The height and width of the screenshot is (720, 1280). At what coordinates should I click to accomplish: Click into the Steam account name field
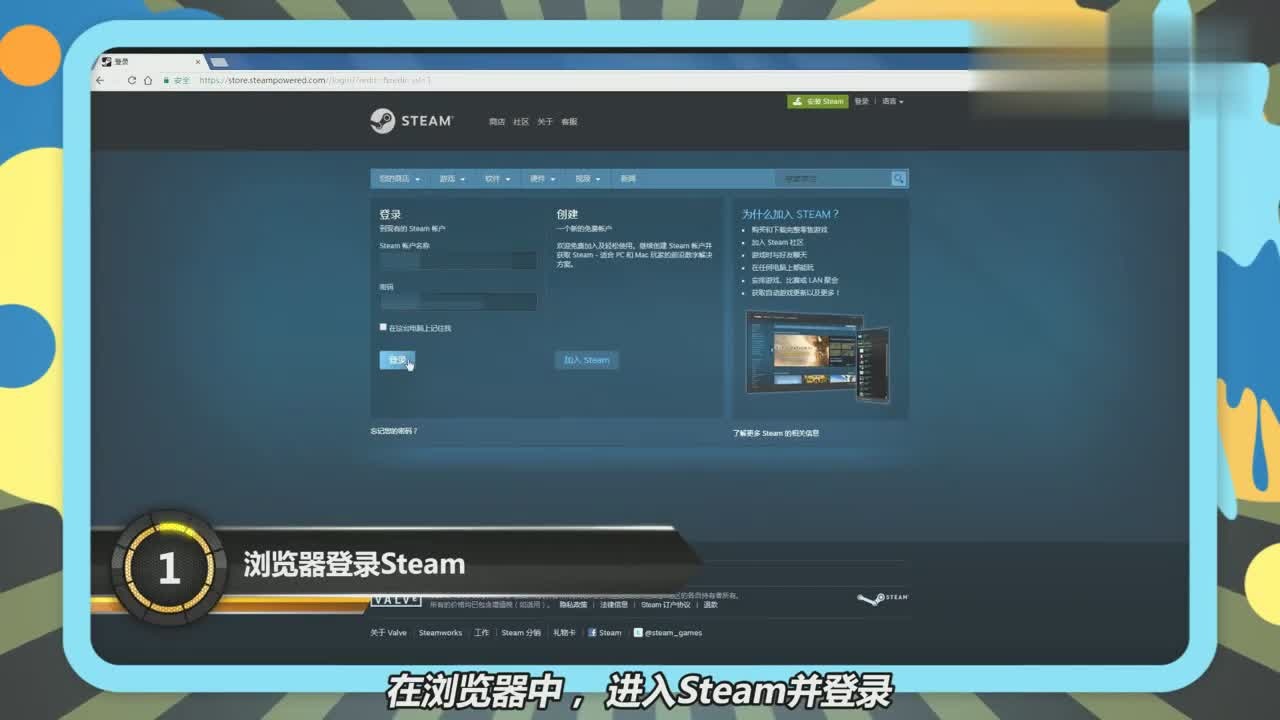click(458, 261)
